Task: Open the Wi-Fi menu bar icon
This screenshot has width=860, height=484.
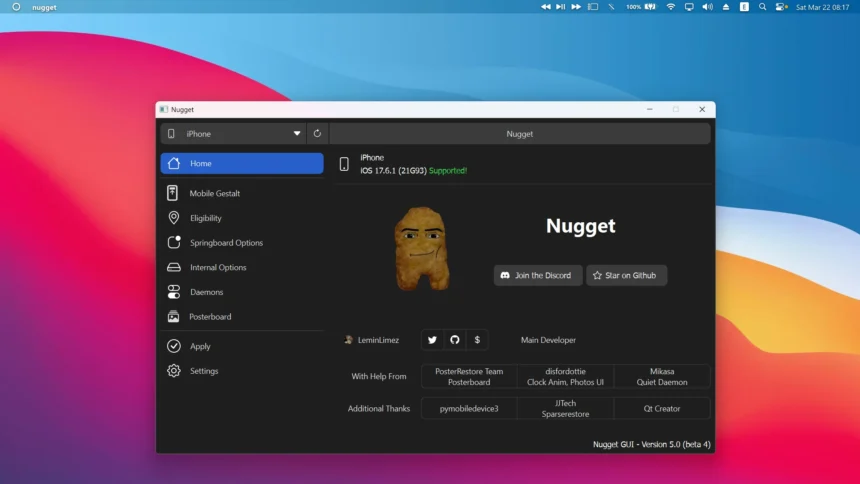Action: coord(671,7)
